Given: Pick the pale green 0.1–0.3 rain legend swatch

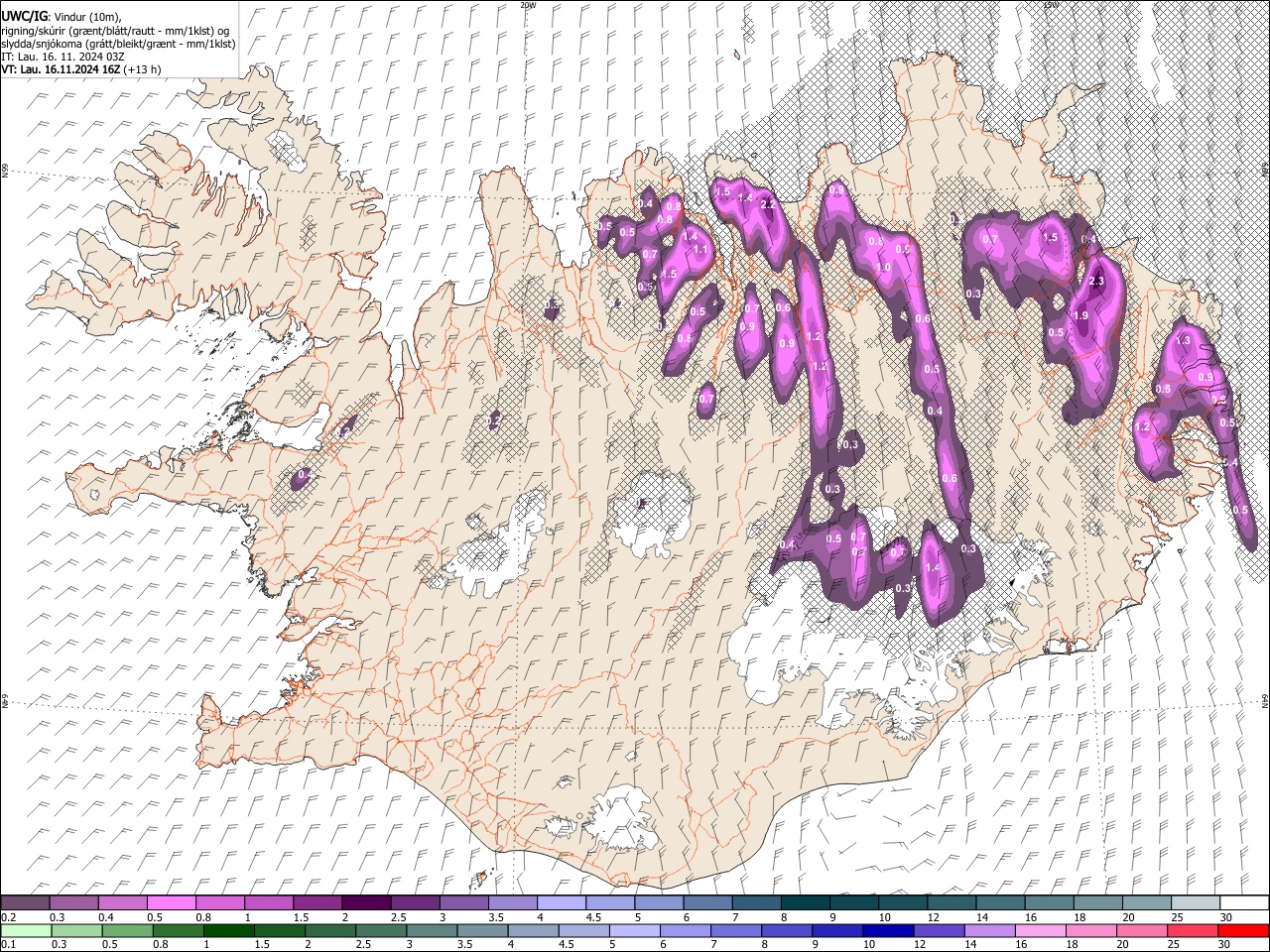Looking at the screenshot, I should coord(25,930).
